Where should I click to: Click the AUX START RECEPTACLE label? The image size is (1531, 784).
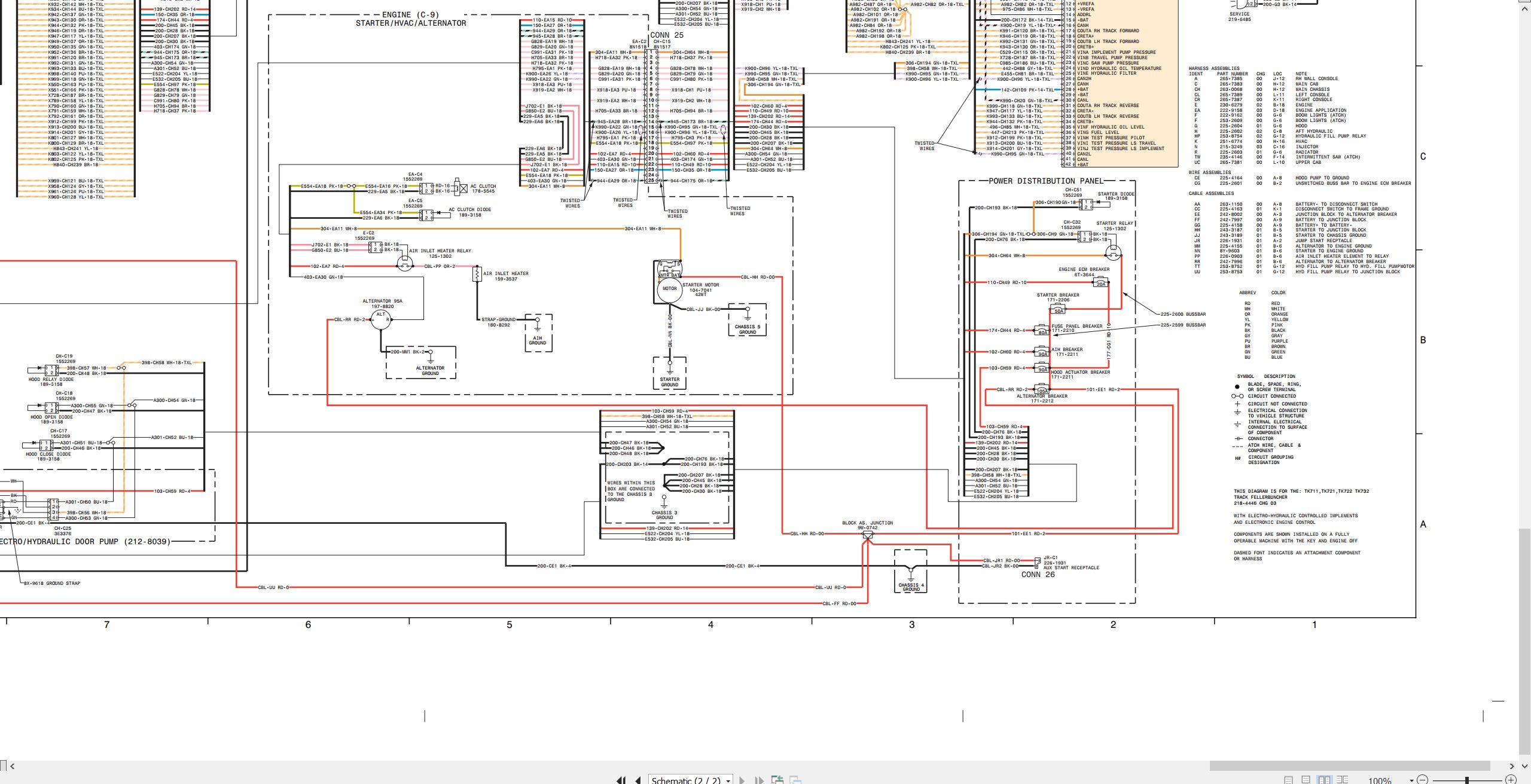pyautogui.click(x=1071, y=568)
